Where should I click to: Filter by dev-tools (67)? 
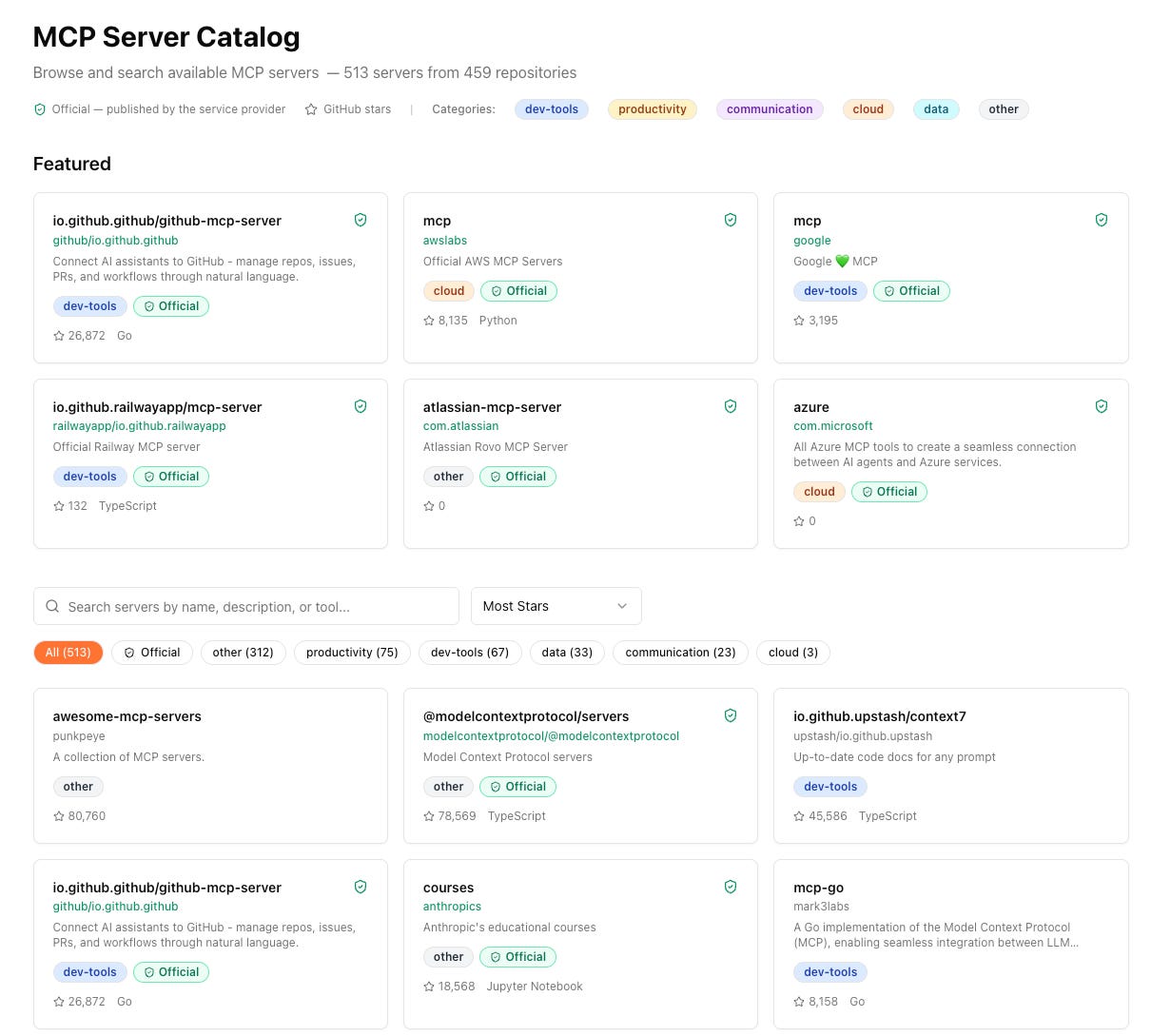(x=470, y=653)
